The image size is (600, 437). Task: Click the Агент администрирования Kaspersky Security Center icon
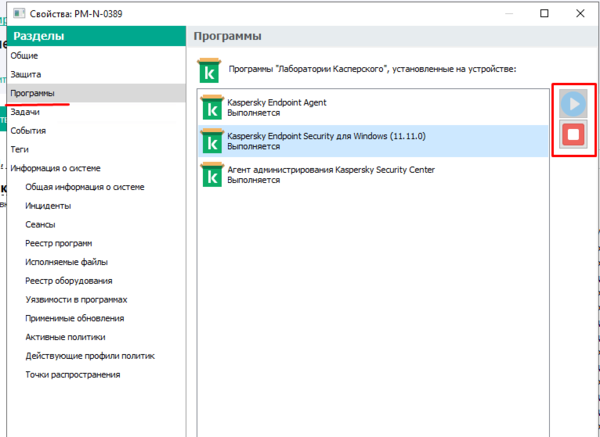212,175
